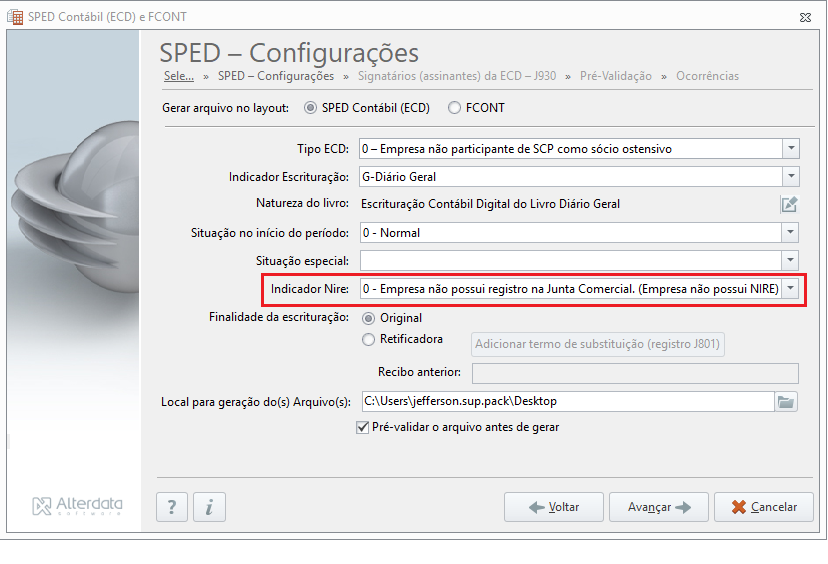Screen dimensions: 828x564
Task: Click the question mark help button
Action: pyautogui.click(x=172, y=507)
